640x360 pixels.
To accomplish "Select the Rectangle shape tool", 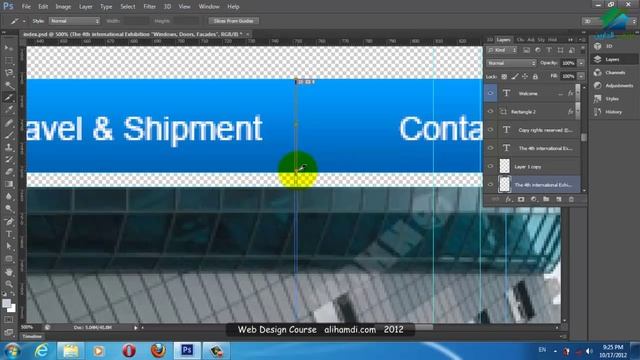I will (9, 259).
